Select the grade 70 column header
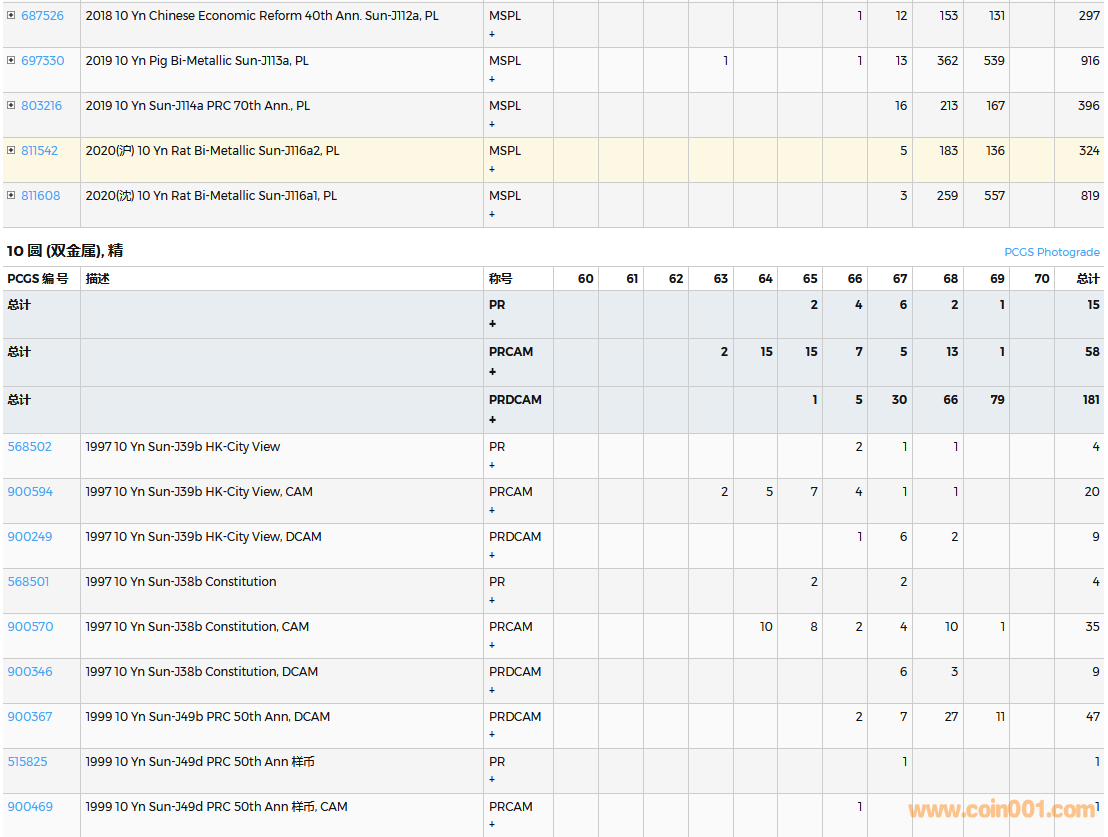The height and width of the screenshot is (837, 1108). 1042,279
